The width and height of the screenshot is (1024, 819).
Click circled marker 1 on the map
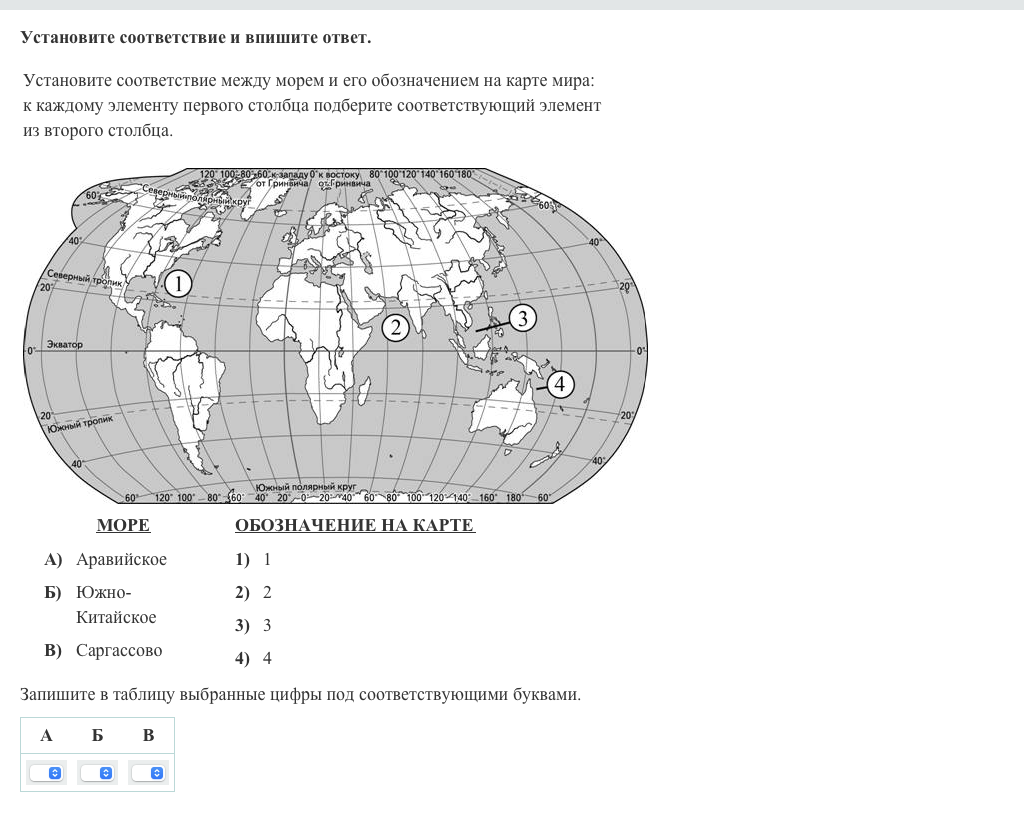pos(177,284)
